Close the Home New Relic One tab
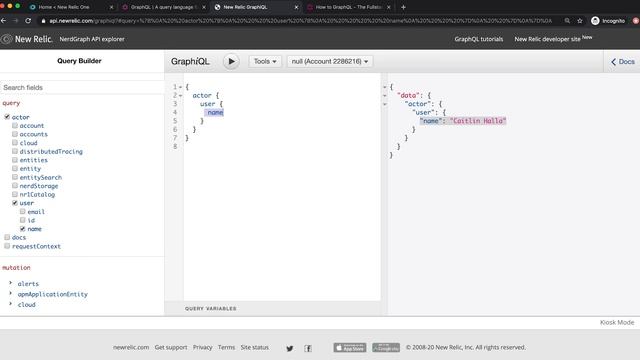 [111, 7]
